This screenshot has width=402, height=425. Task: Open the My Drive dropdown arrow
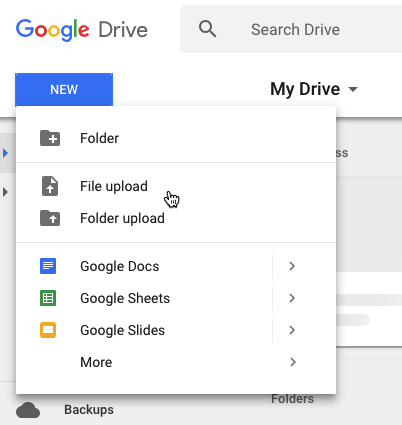point(353,89)
